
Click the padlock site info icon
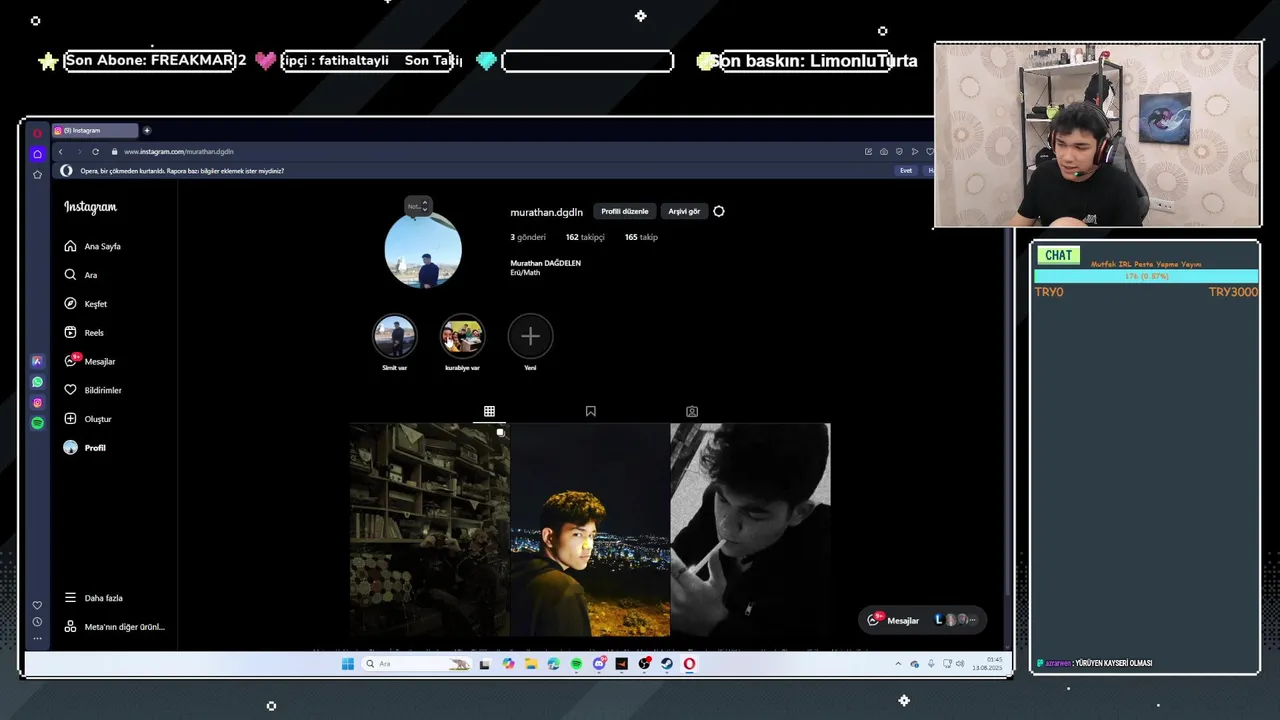click(114, 151)
